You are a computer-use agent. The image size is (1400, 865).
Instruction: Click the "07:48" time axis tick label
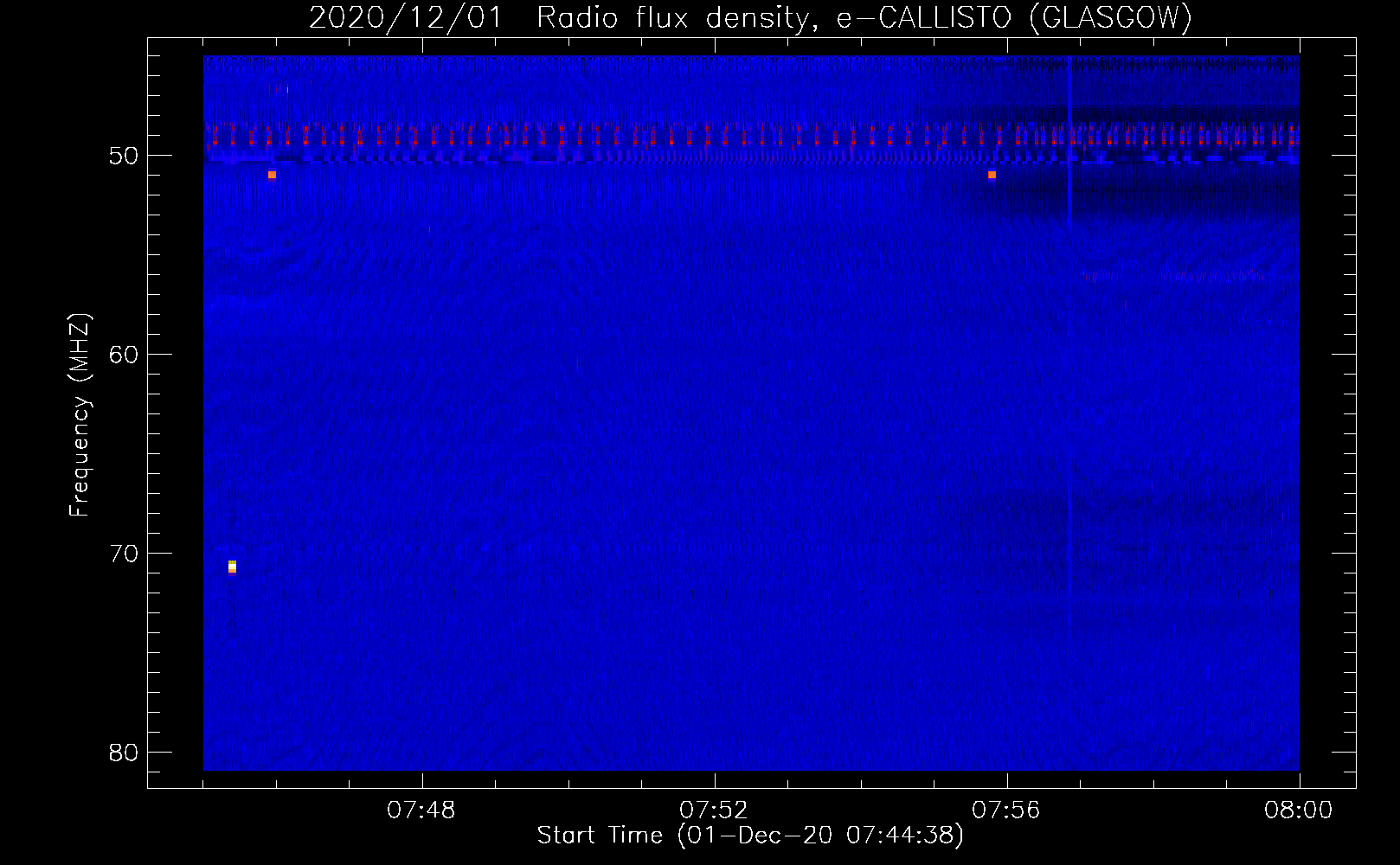point(421,811)
